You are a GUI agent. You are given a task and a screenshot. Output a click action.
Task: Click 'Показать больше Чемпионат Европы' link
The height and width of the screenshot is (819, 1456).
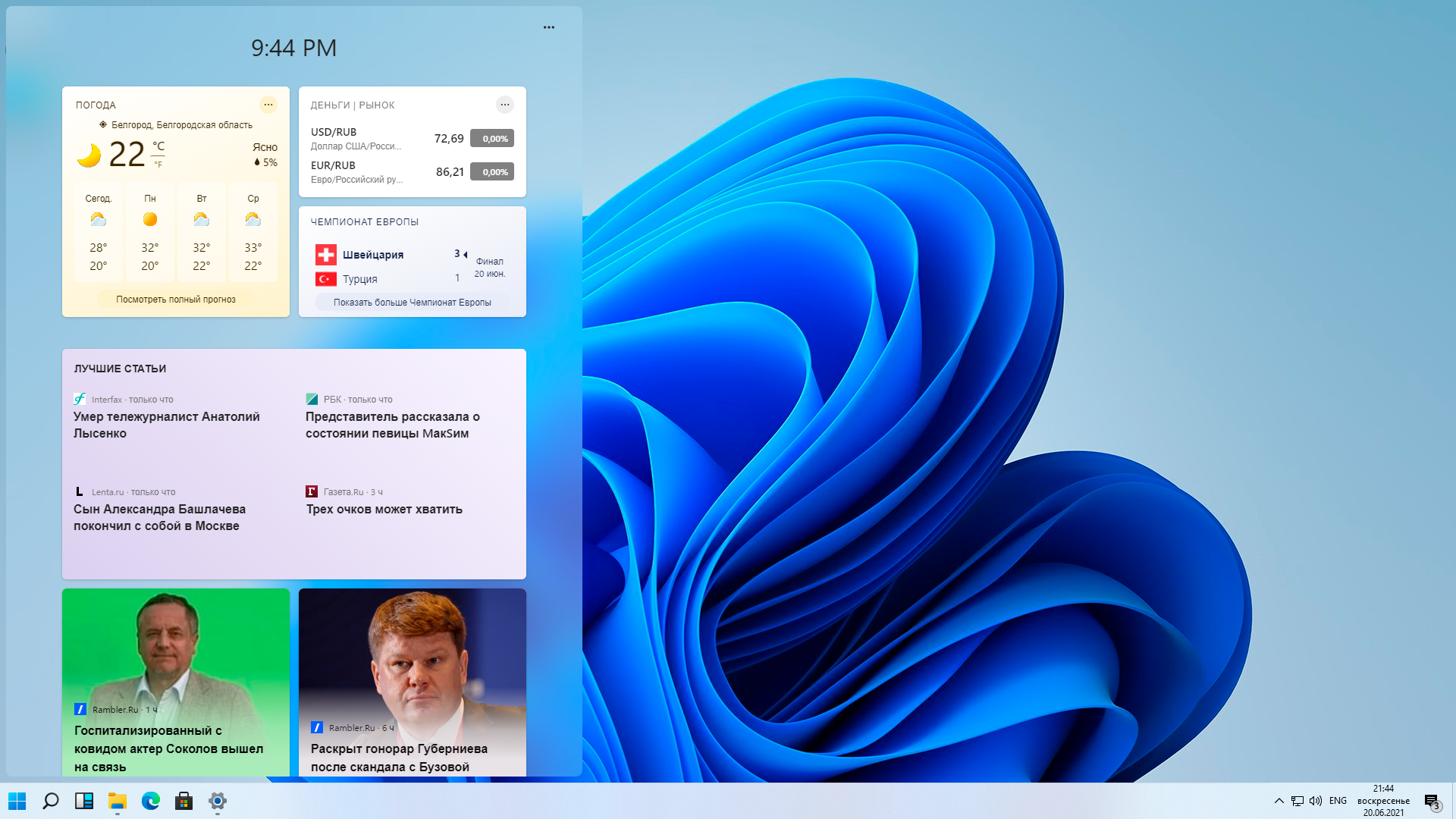[x=413, y=303]
